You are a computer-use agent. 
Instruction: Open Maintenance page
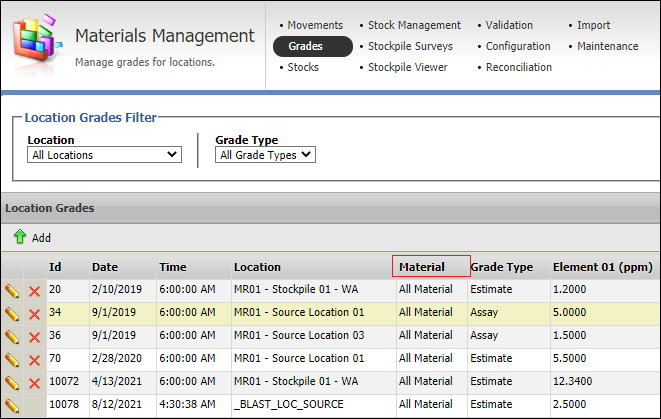click(x=607, y=46)
